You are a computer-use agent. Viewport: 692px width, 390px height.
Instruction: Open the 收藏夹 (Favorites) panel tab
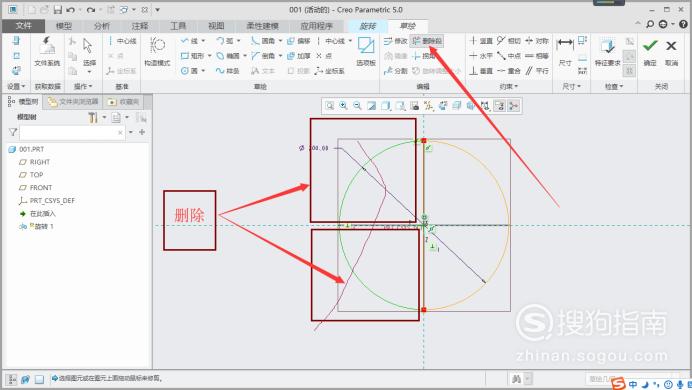[124, 102]
